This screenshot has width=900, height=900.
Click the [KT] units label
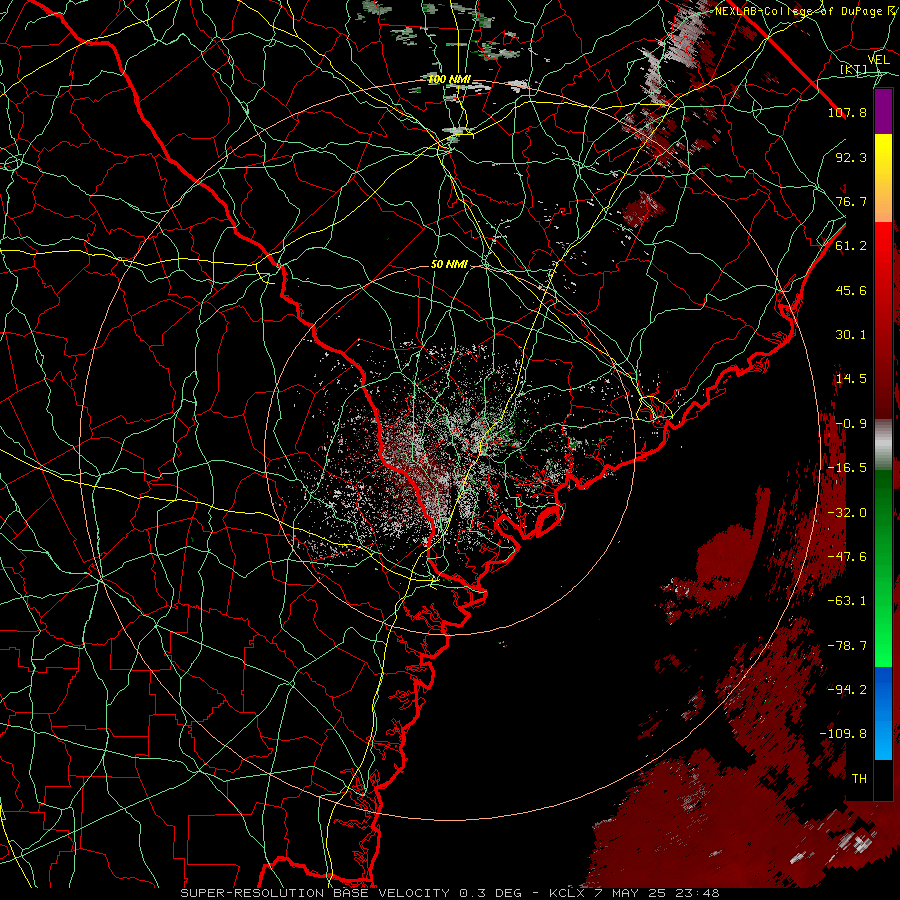click(x=854, y=70)
